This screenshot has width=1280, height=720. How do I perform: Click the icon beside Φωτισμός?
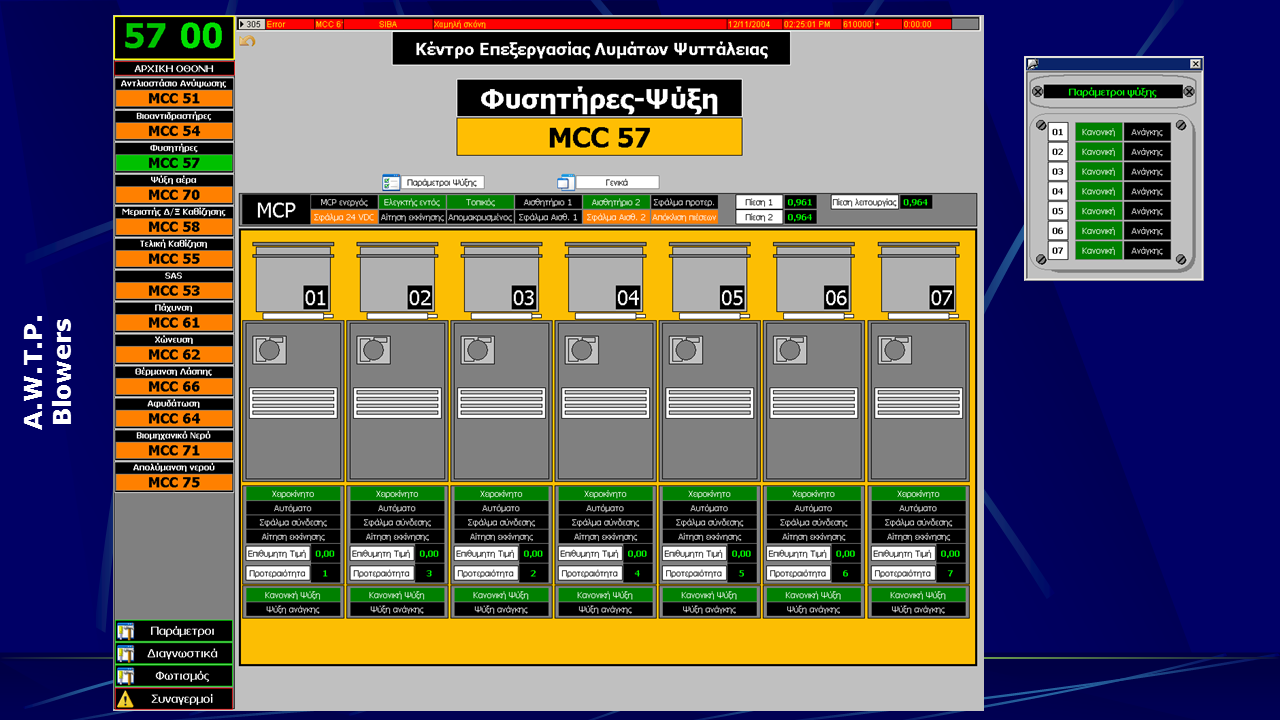tap(125, 676)
